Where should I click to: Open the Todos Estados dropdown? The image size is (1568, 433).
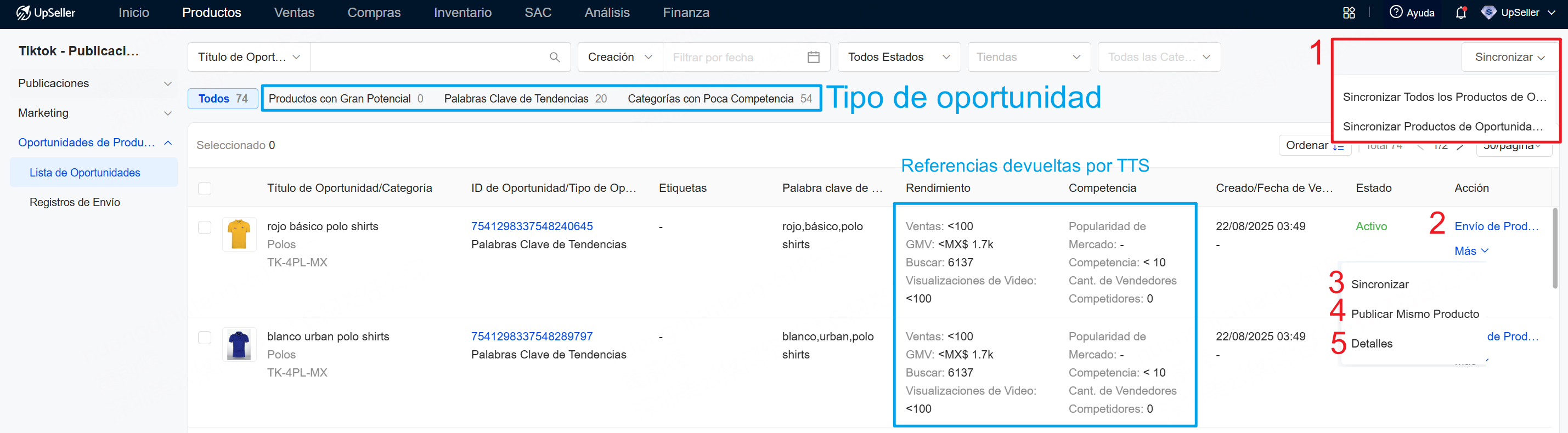click(x=899, y=57)
